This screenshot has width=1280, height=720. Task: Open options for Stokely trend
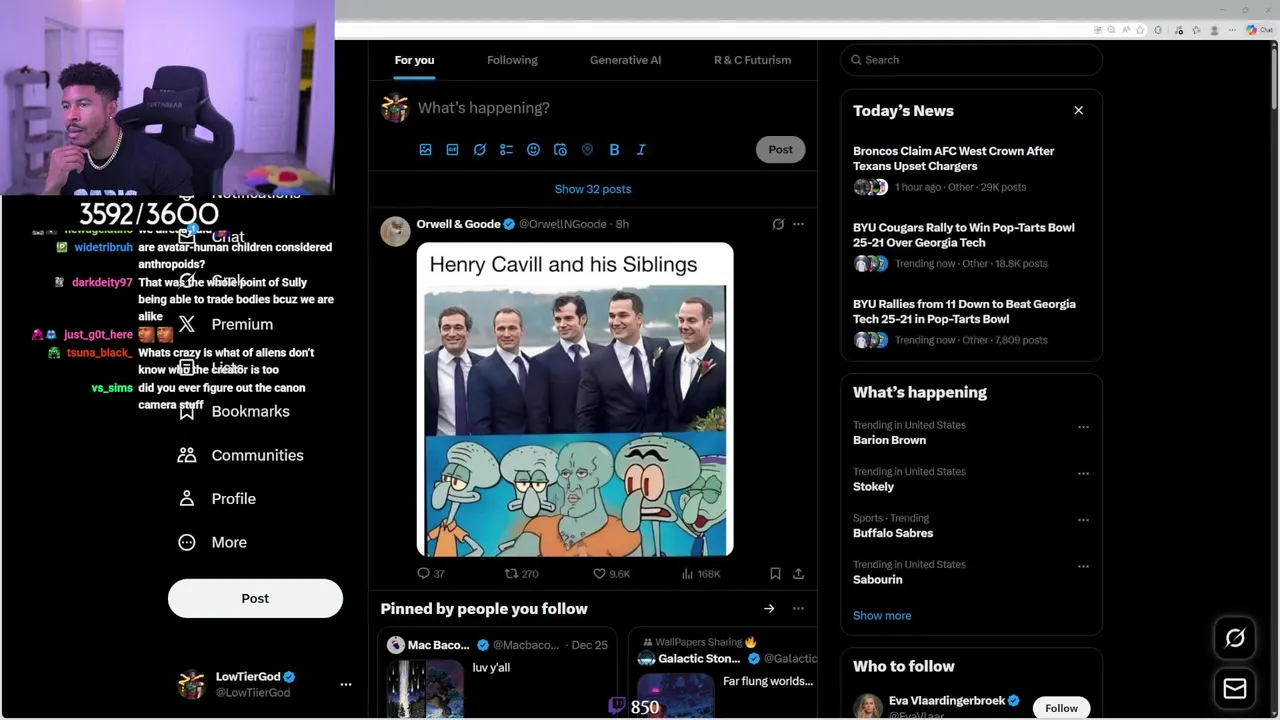tap(1083, 474)
